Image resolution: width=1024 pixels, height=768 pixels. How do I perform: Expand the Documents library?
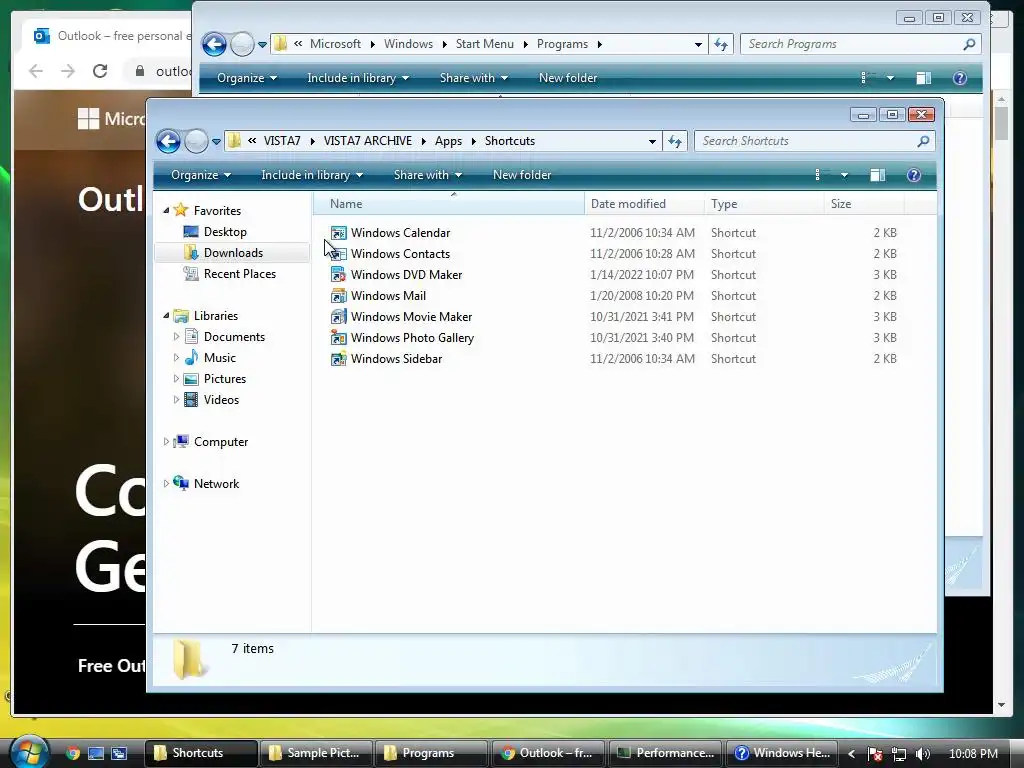click(x=176, y=337)
